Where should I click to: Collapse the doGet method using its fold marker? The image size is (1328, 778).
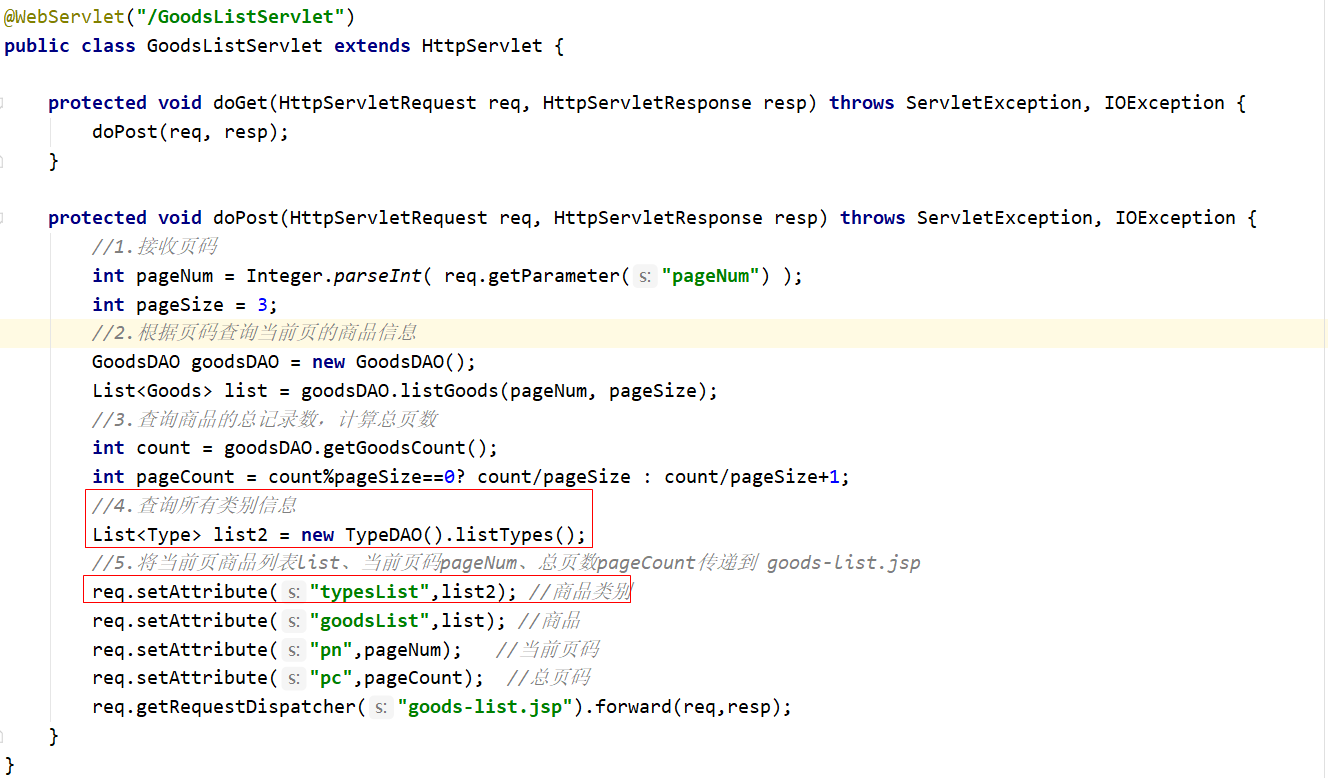click(x=3, y=103)
